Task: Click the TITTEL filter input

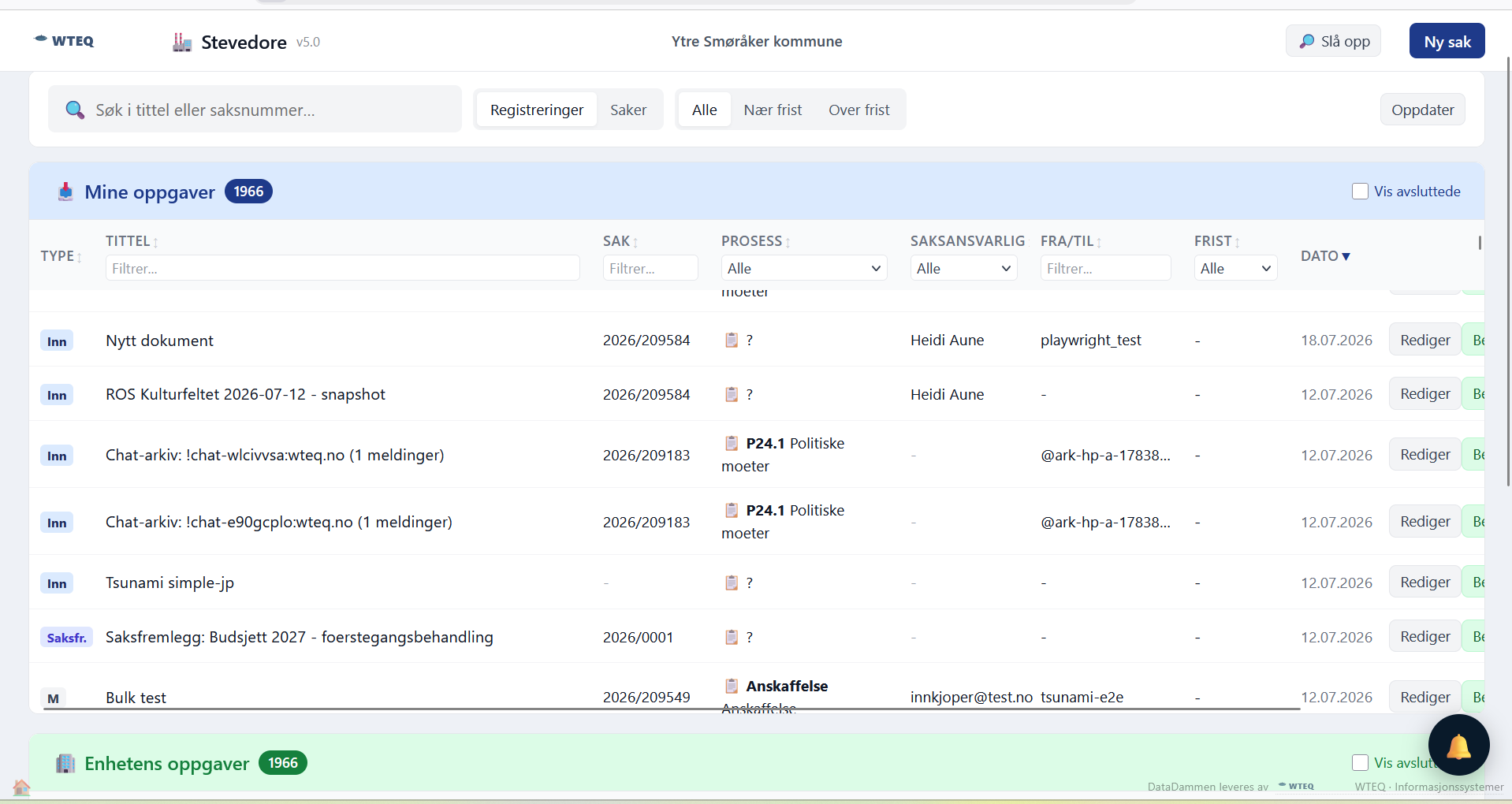Action: (x=343, y=268)
